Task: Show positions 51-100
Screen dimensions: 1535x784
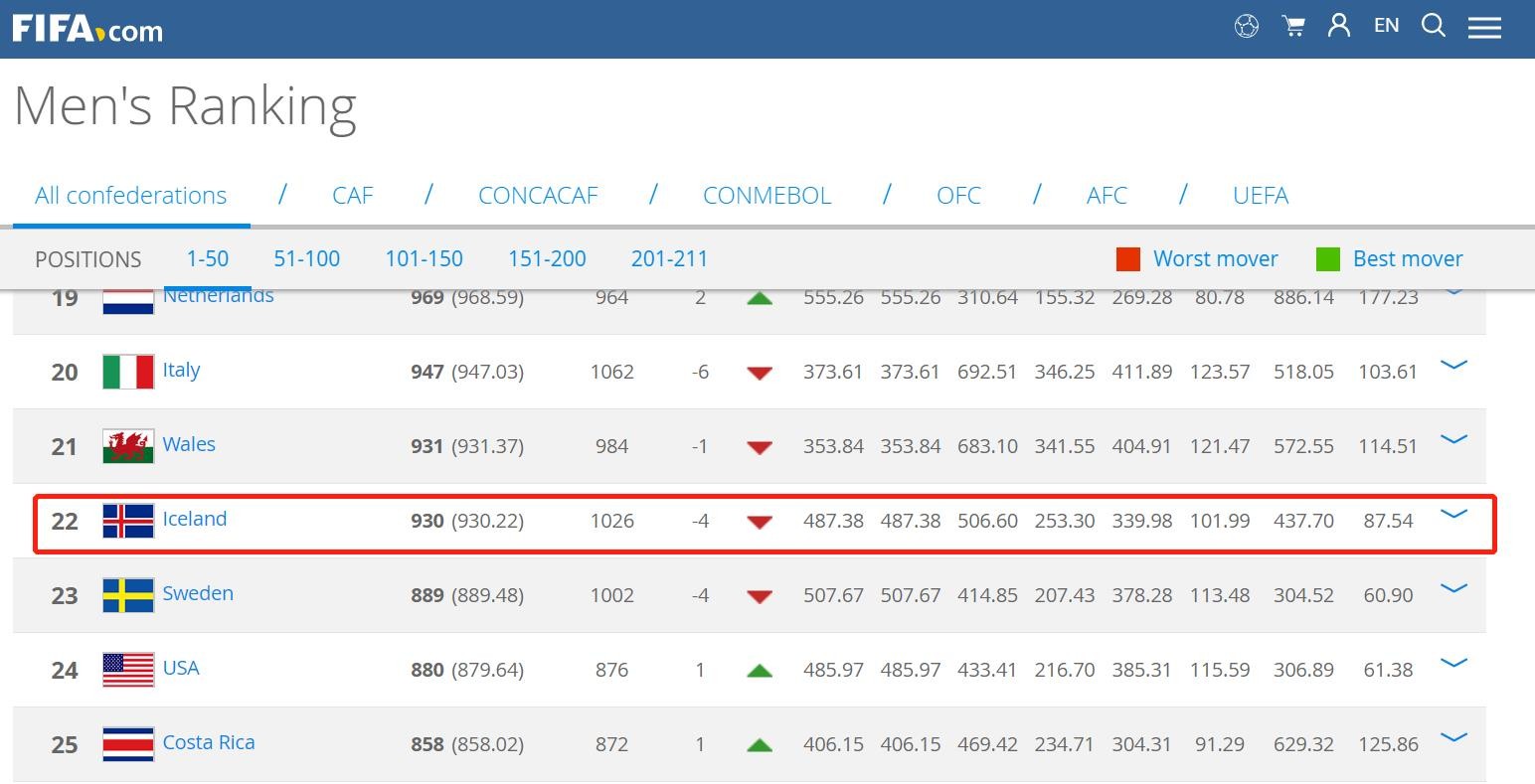Action: pyautogui.click(x=307, y=258)
